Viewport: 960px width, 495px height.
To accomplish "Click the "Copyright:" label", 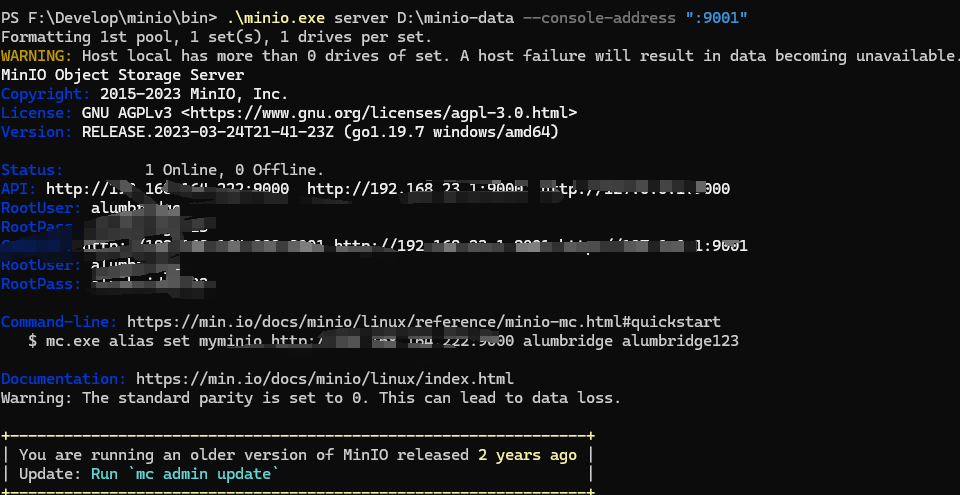I will click(46, 94).
